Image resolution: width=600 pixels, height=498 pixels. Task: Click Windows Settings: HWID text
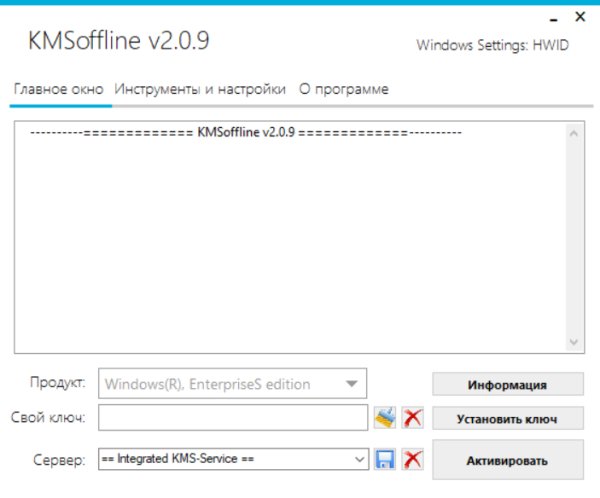point(493,45)
